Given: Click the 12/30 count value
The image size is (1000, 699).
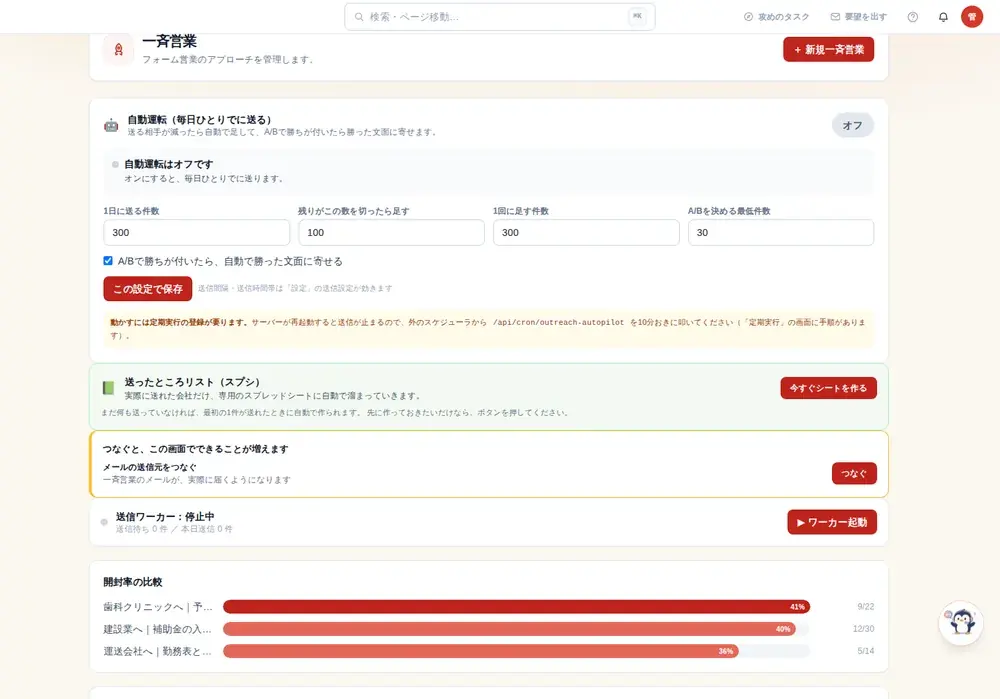Looking at the screenshot, I should pos(864,629).
